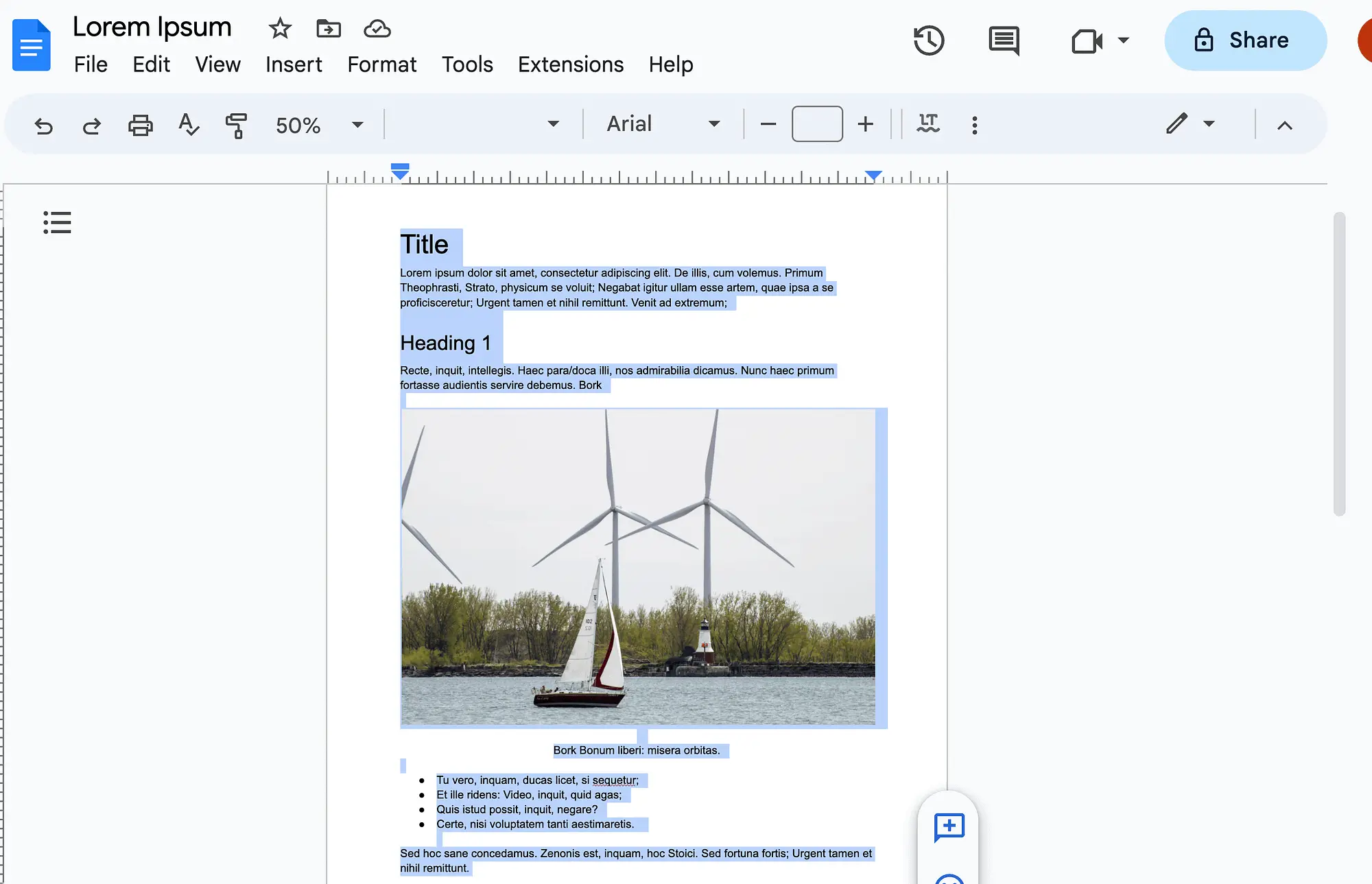Expand the font size dropdown
This screenshot has height=884, width=1372.
click(815, 124)
